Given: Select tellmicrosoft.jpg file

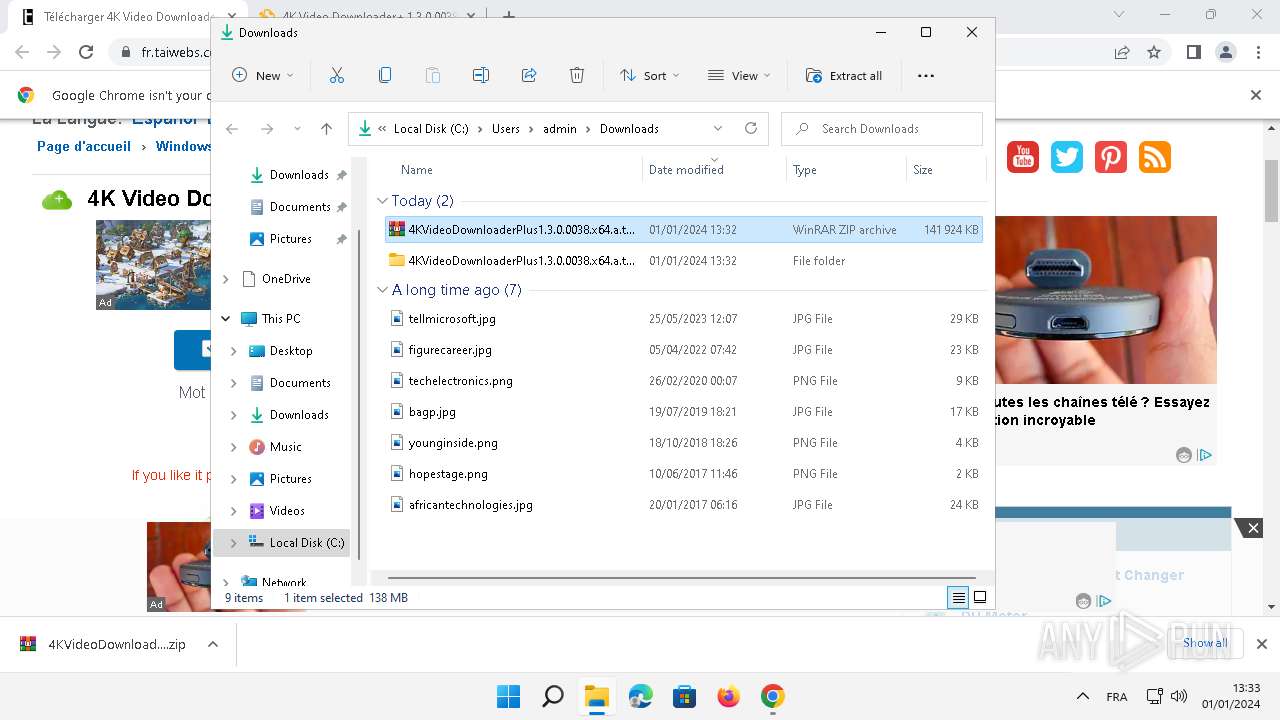Looking at the screenshot, I should [x=683, y=319].
